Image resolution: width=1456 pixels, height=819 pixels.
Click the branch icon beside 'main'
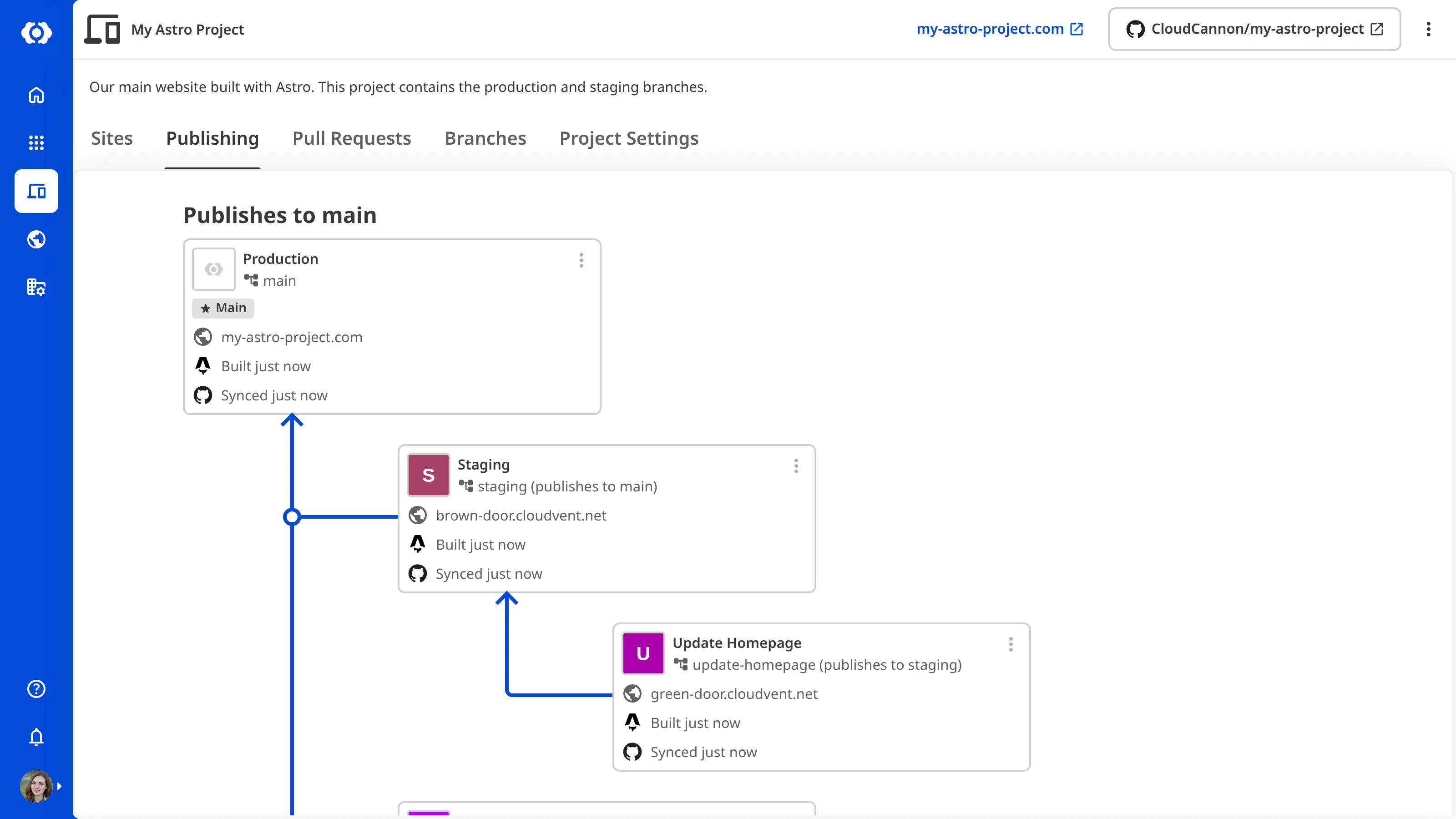pyautogui.click(x=251, y=280)
